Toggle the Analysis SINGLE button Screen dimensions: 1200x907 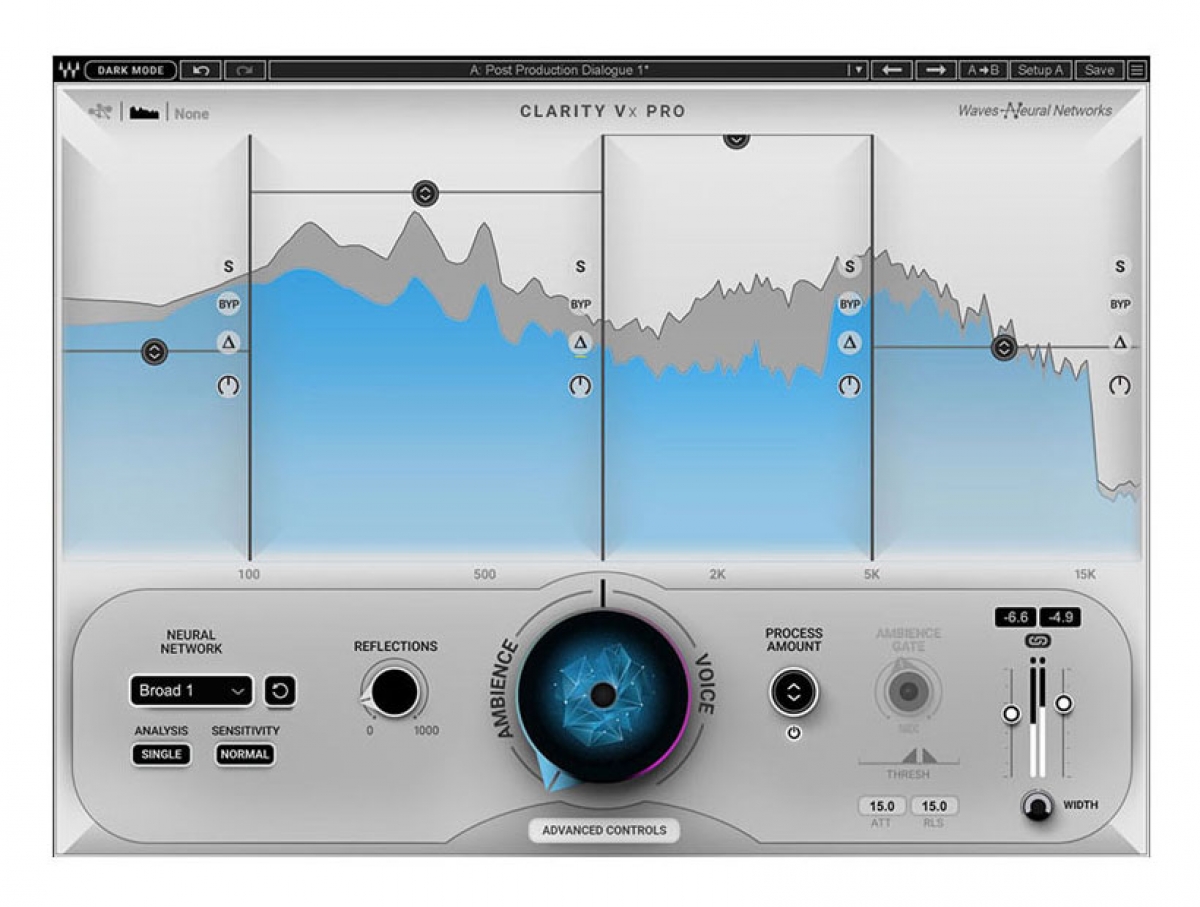coord(161,755)
